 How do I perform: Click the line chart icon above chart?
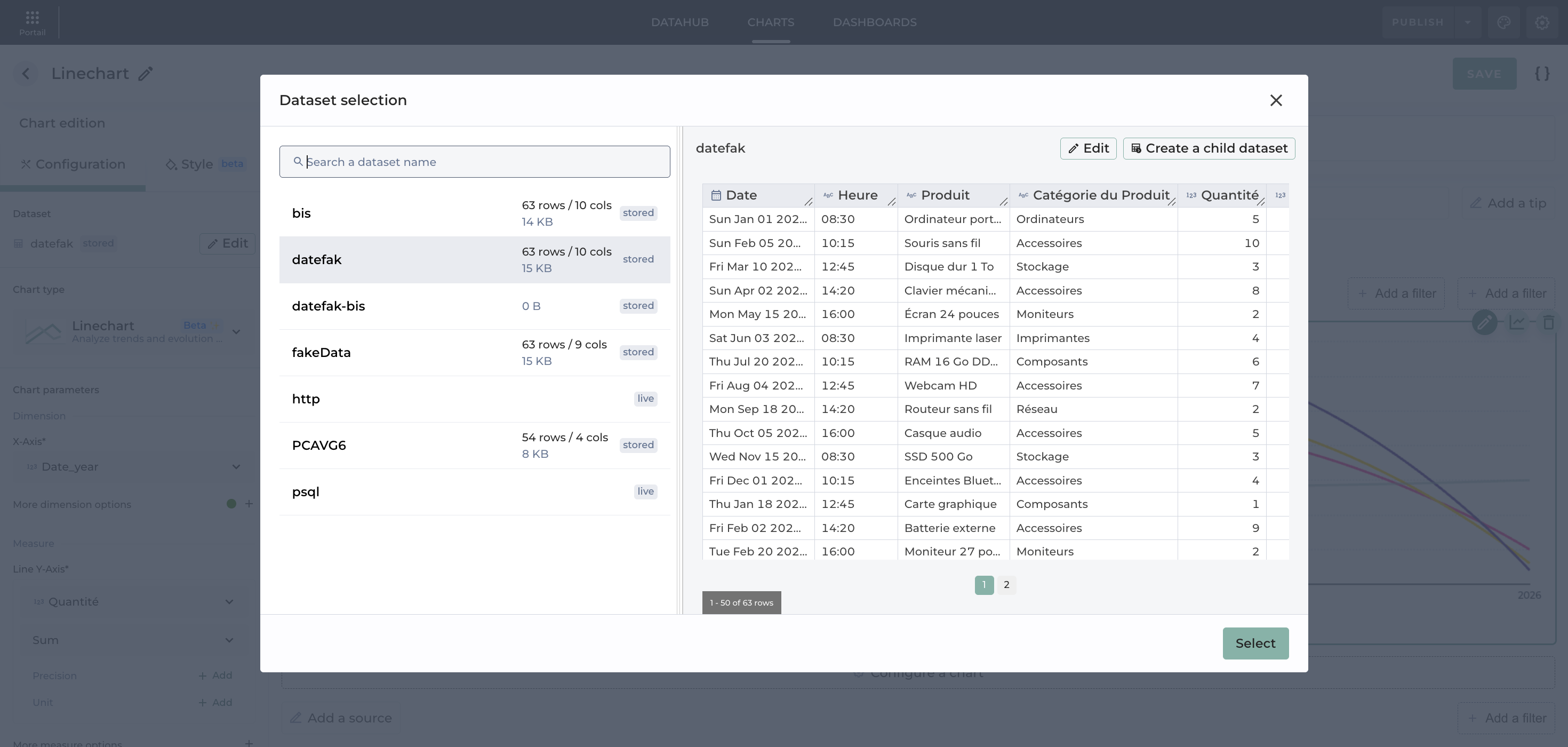pos(1517,322)
